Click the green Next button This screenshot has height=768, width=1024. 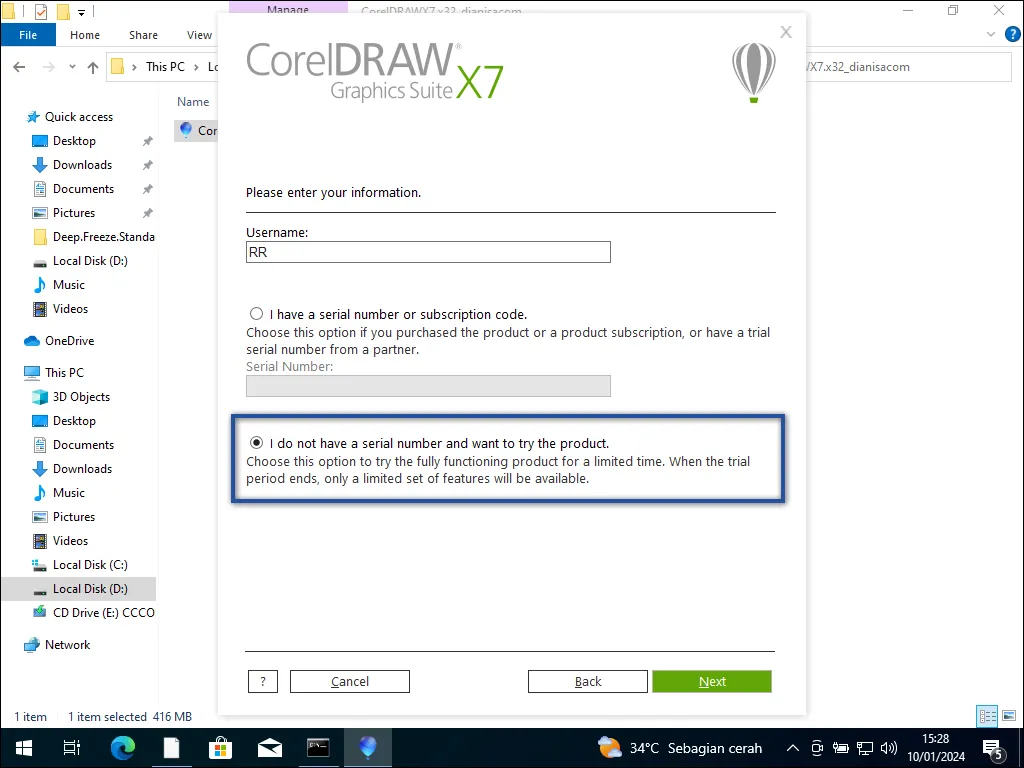click(711, 681)
